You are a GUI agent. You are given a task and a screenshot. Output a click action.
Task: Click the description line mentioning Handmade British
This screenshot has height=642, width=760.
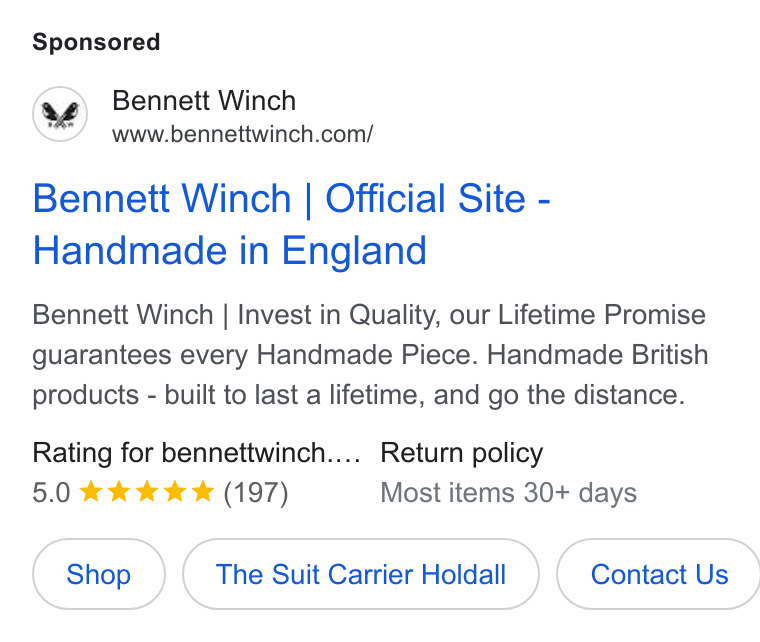[370, 355]
